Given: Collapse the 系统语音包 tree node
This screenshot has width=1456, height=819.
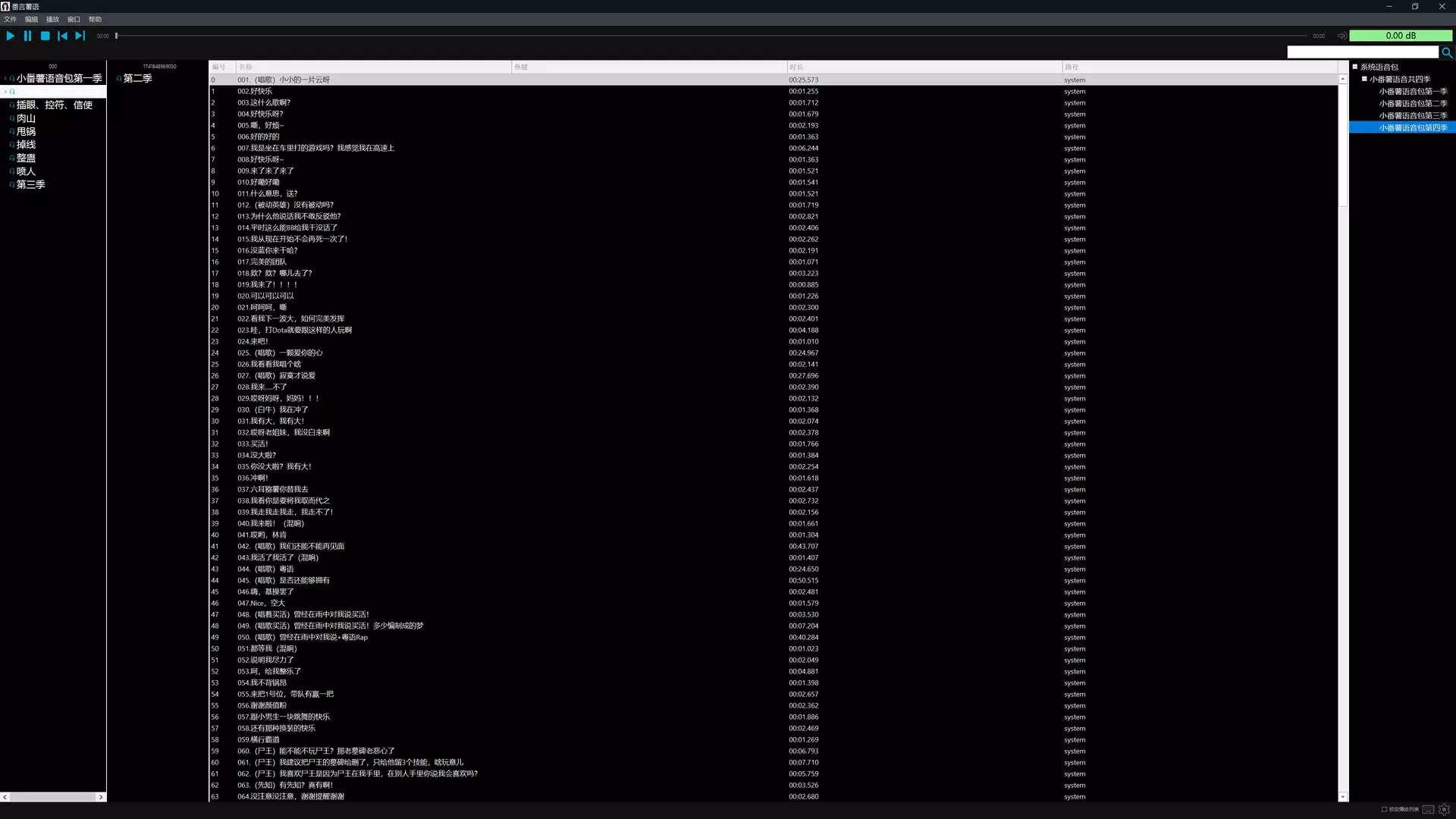Looking at the screenshot, I should pos(1355,67).
